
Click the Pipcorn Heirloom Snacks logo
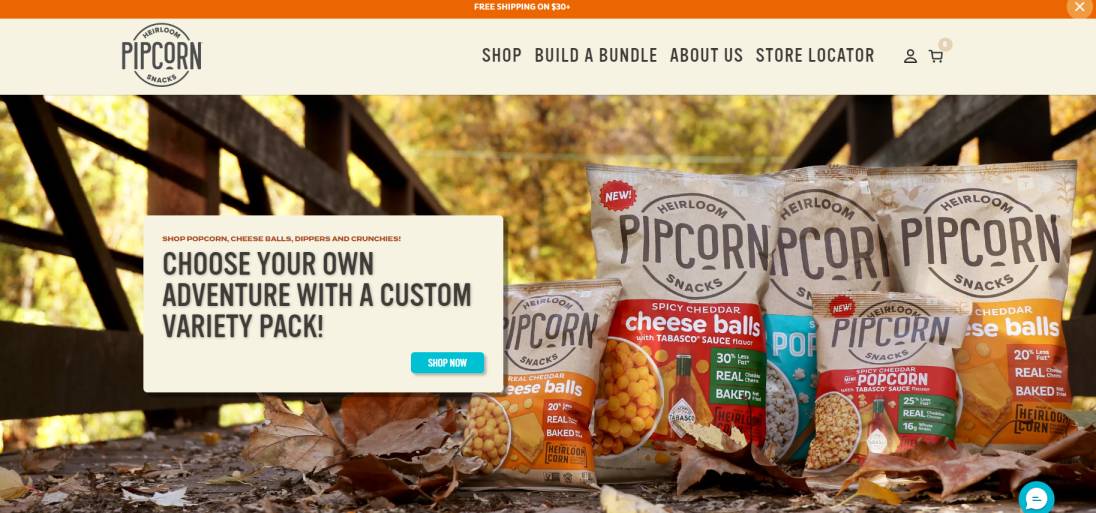point(161,55)
